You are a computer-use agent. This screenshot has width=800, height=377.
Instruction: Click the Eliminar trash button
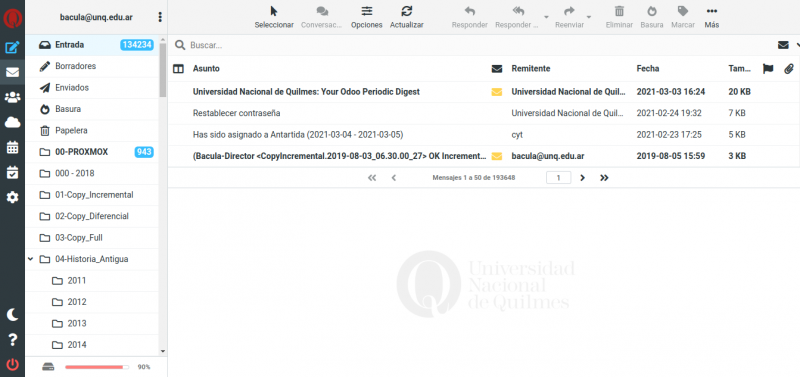tap(619, 17)
